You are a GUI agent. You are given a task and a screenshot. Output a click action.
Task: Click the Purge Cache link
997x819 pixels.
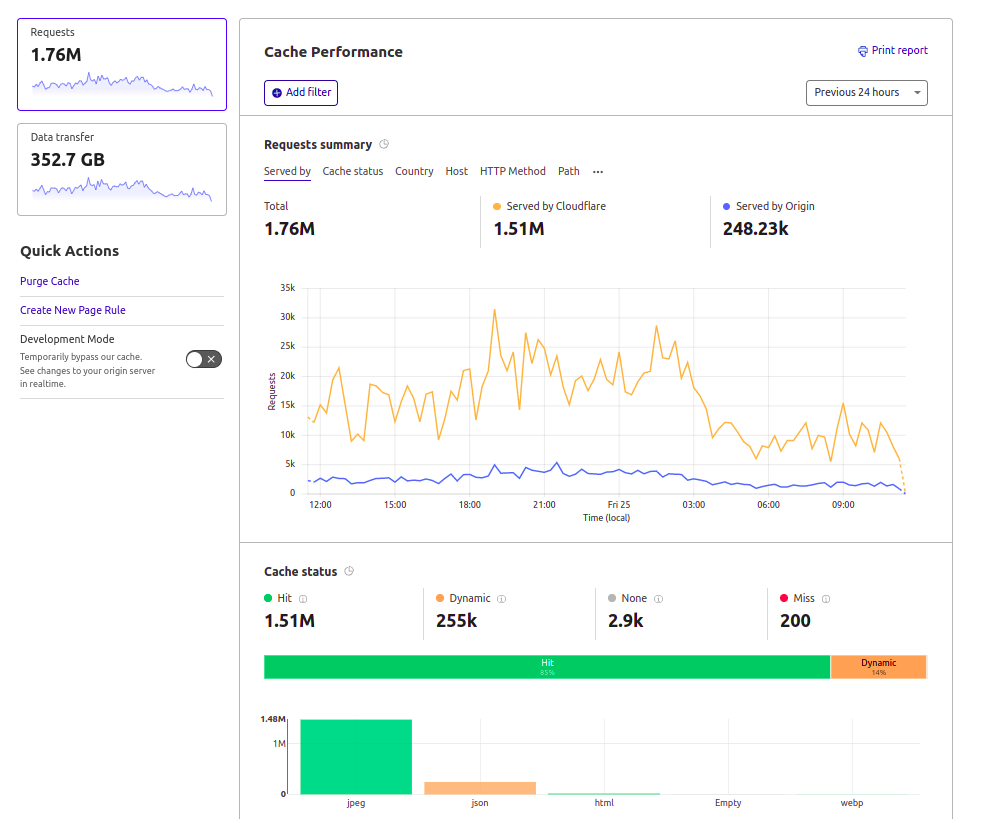click(50, 282)
